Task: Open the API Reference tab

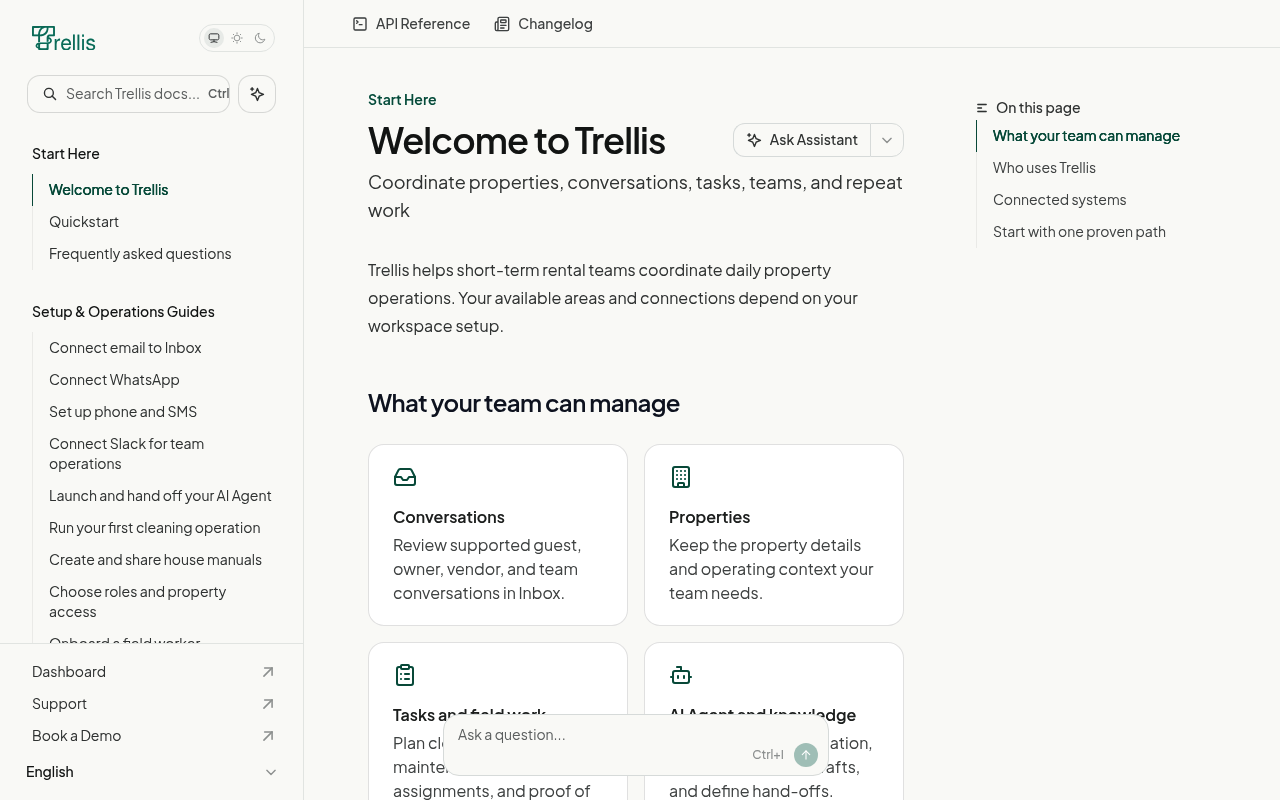Action: tap(411, 24)
